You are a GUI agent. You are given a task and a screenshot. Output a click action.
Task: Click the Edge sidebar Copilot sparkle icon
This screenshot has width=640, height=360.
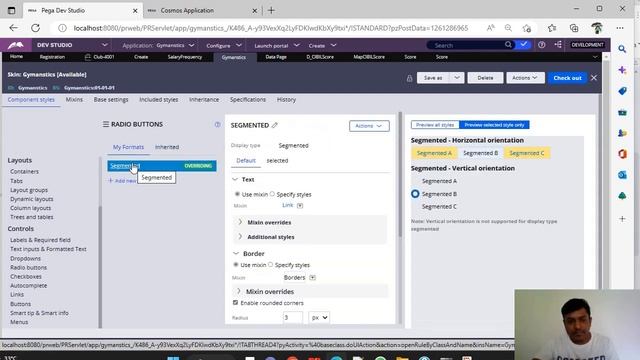point(622,70)
